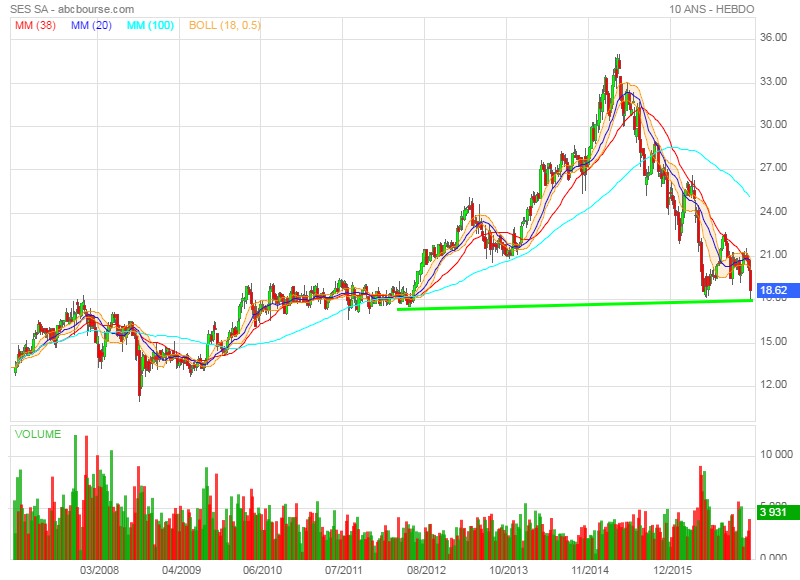Click the 15.00 price axis label
The width and height of the screenshot is (800, 580).
(x=773, y=341)
